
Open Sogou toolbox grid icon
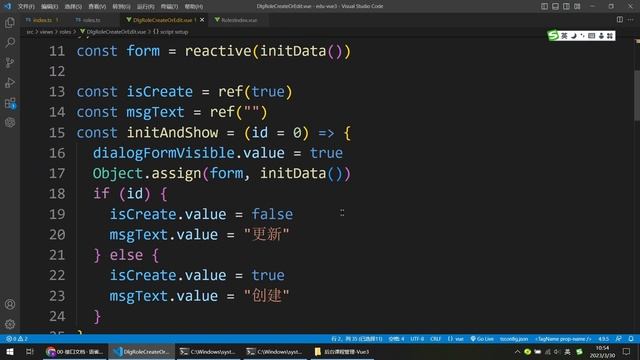tap(610, 36)
